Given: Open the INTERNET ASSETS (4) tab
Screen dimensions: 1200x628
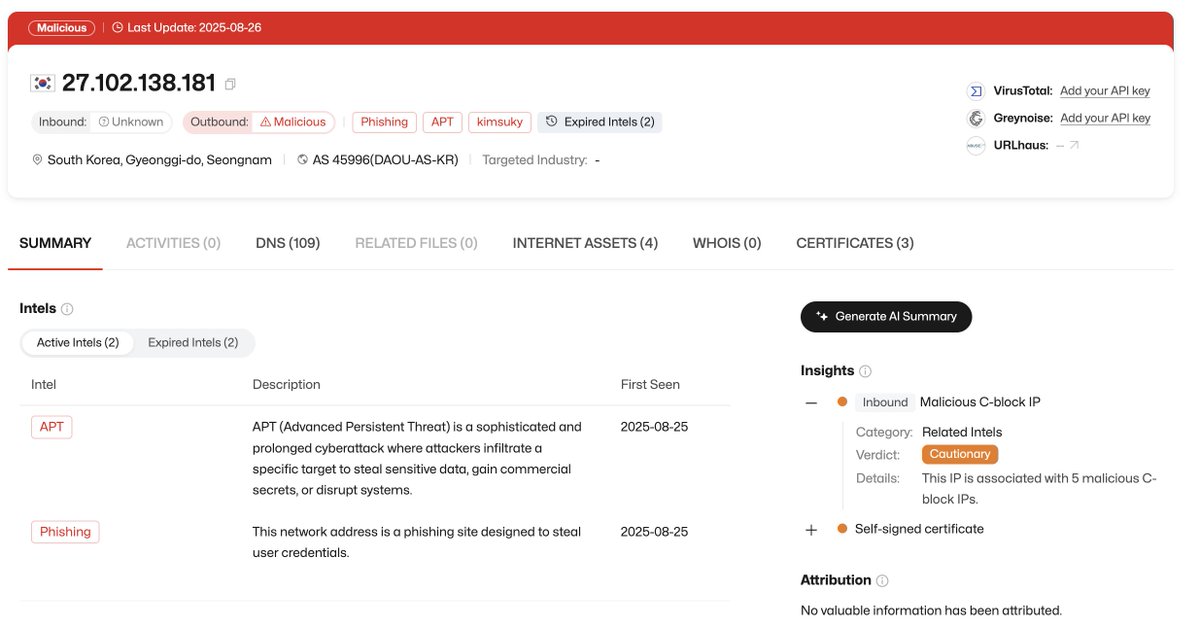Looking at the screenshot, I should [585, 243].
